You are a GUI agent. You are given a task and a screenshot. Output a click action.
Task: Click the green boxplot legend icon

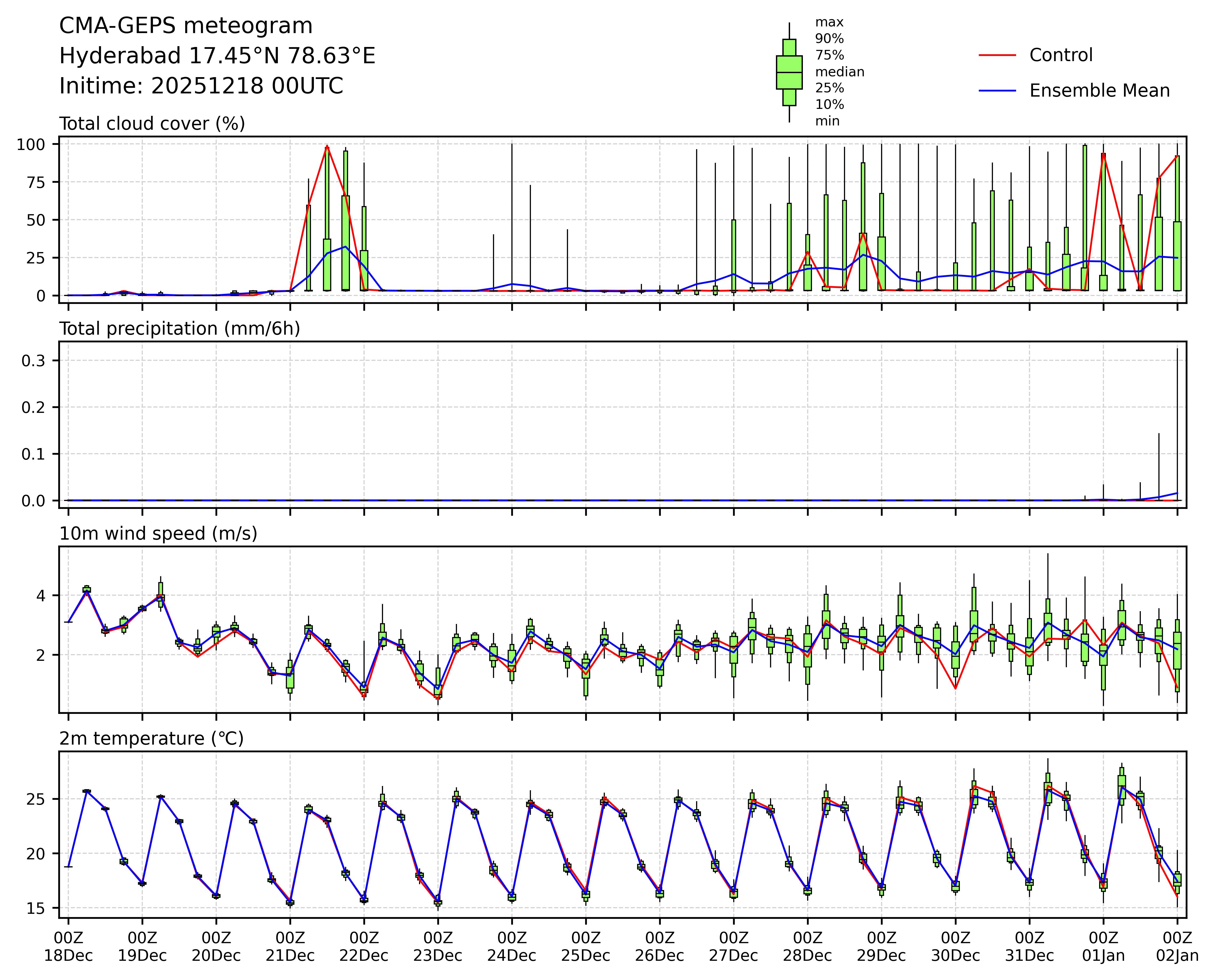(x=789, y=72)
